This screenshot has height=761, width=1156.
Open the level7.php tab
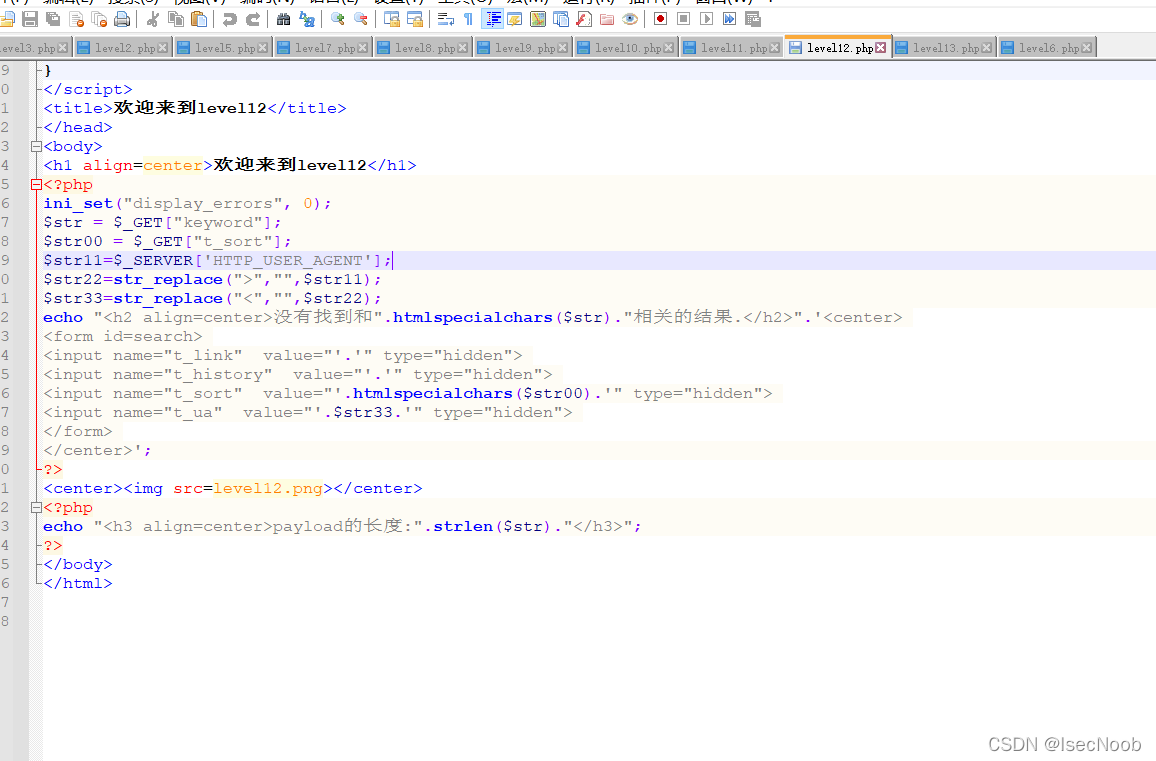click(323, 48)
